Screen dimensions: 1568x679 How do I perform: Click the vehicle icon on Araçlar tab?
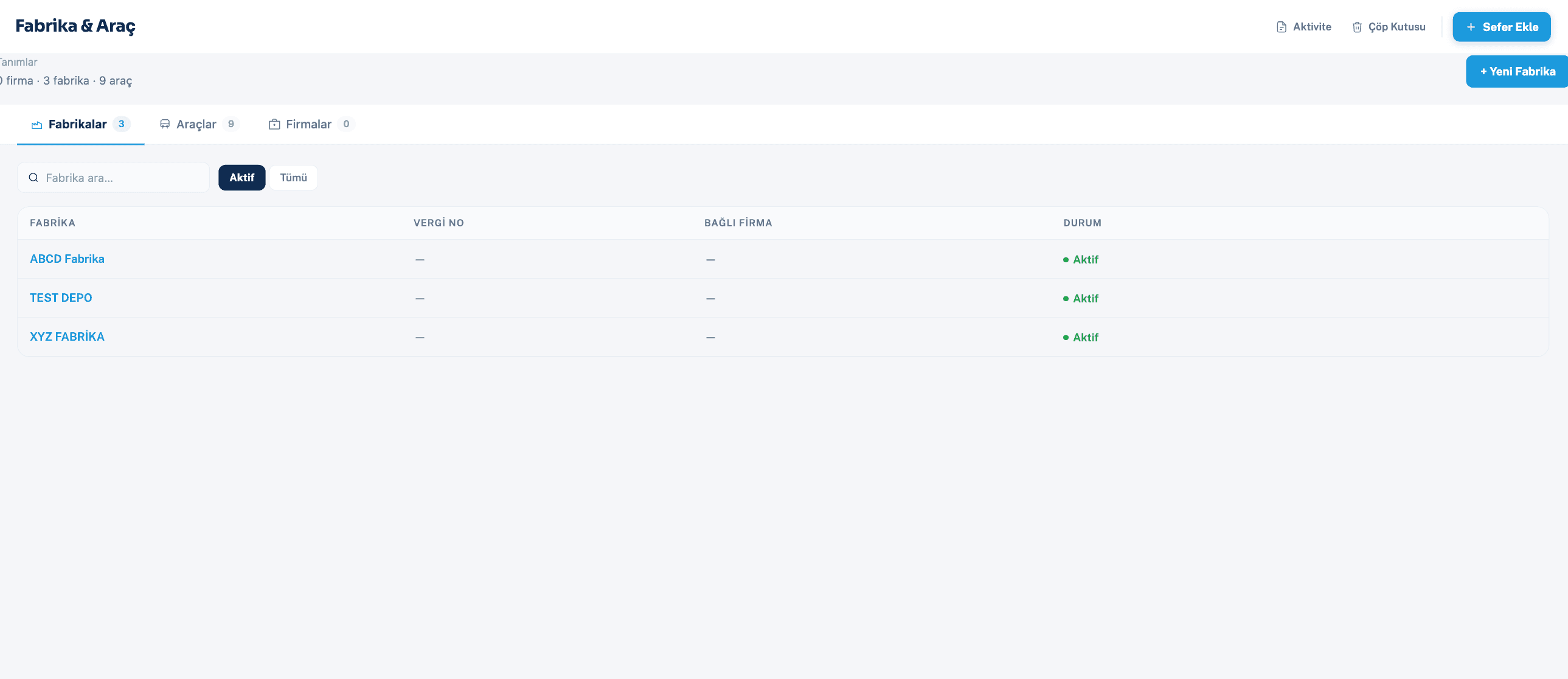pos(165,124)
